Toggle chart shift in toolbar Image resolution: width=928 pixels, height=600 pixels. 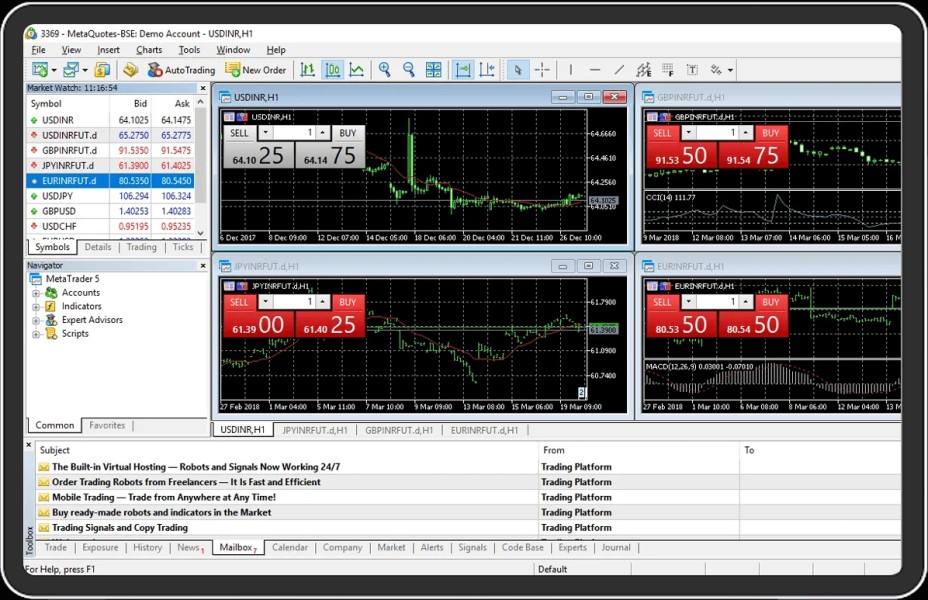pyautogui.click(x=487, y=70)
